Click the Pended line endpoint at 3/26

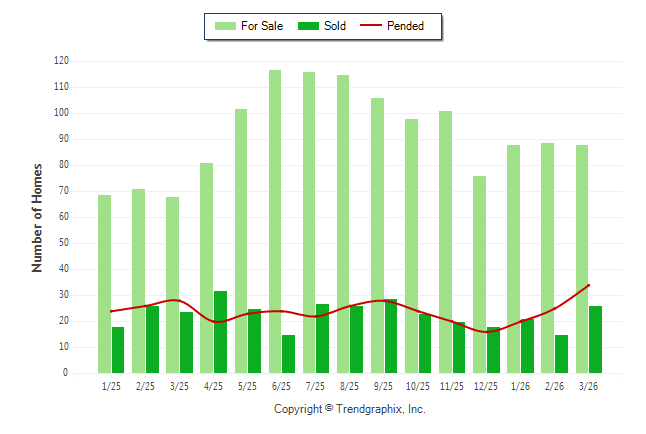pyautogui.click(x=589, y=285)
